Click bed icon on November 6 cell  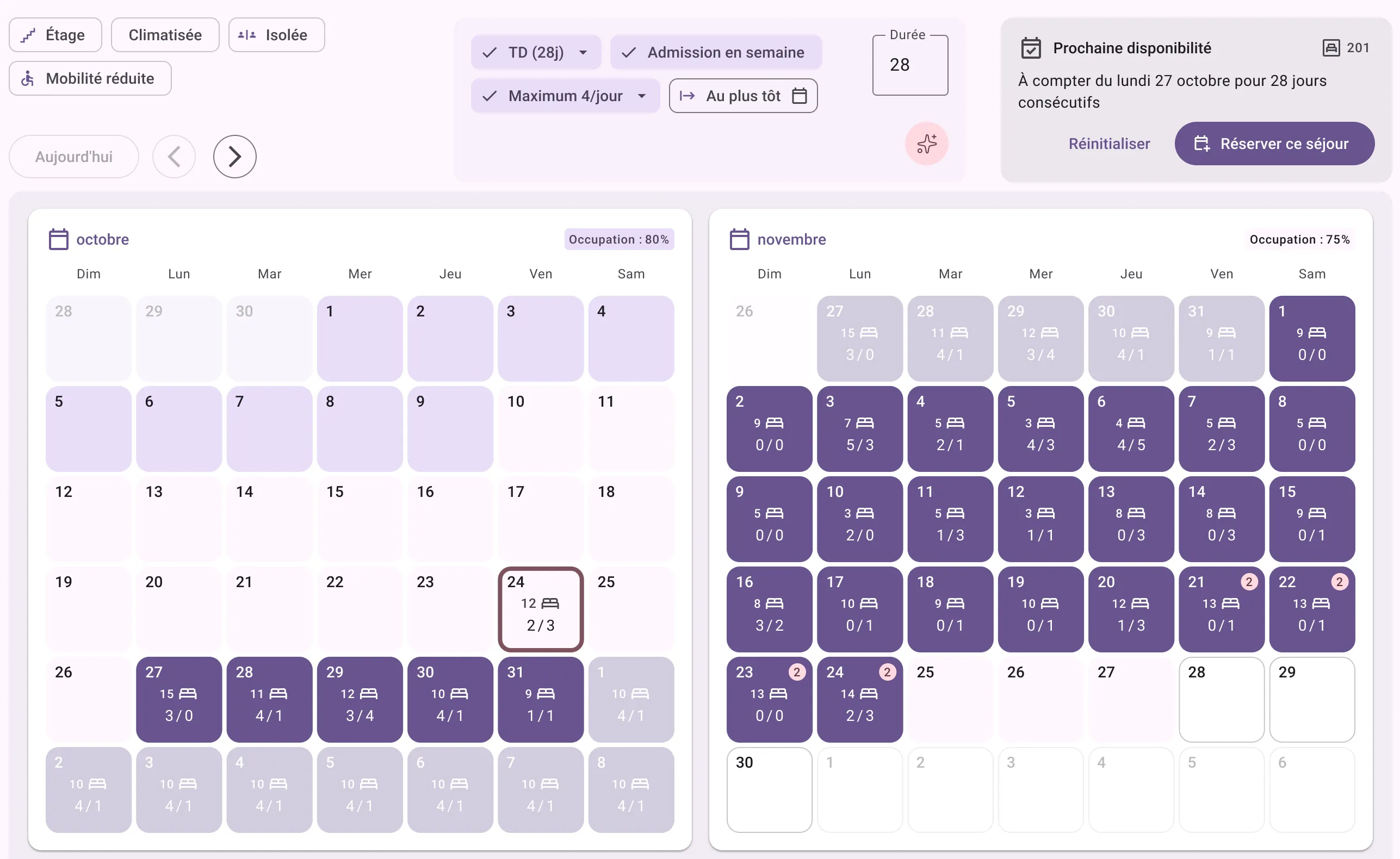pyautogui.click(x=1136, y=424)
